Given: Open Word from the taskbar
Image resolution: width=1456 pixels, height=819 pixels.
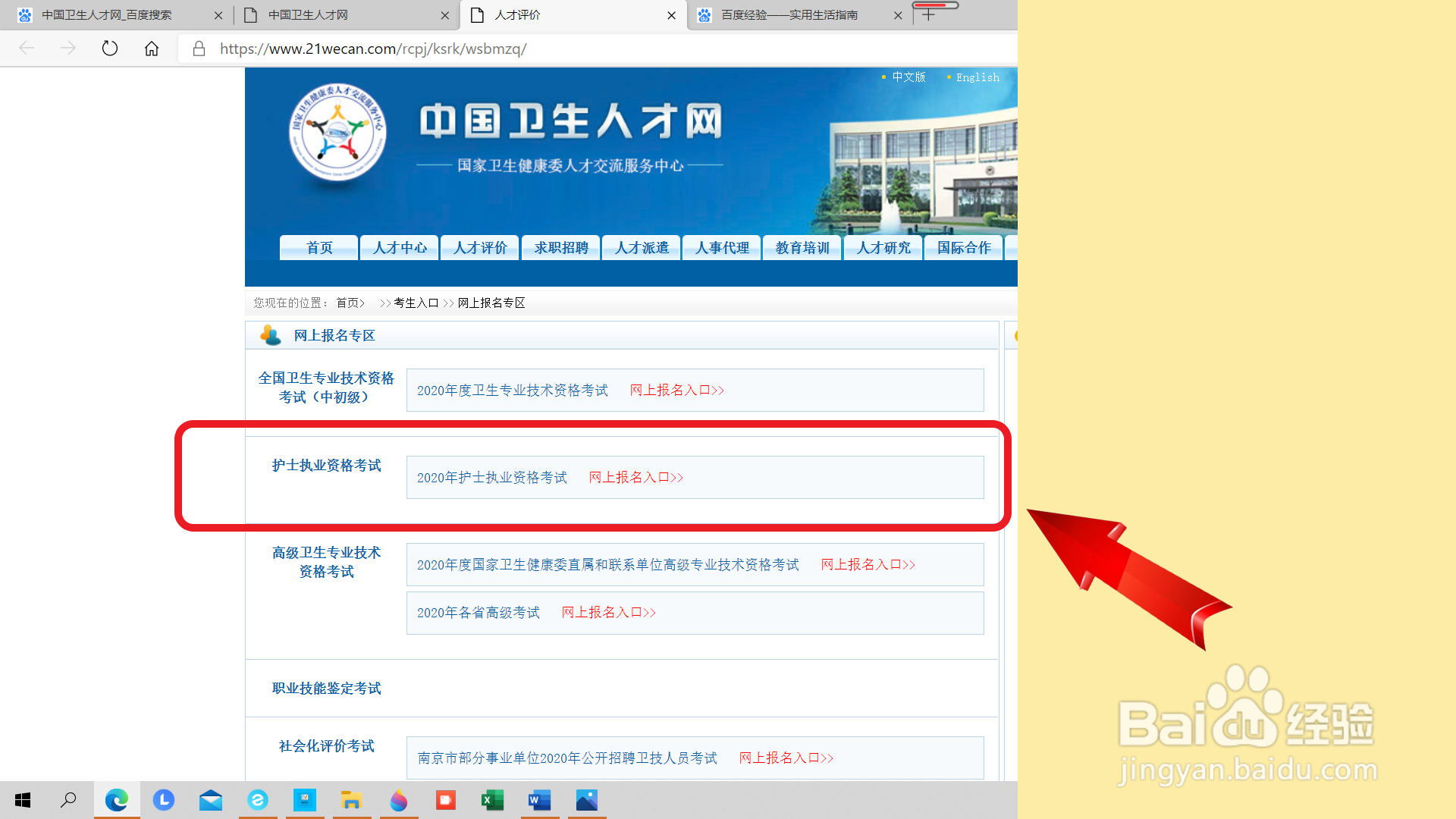Looking at the screenshot, I should coord(540,800).
